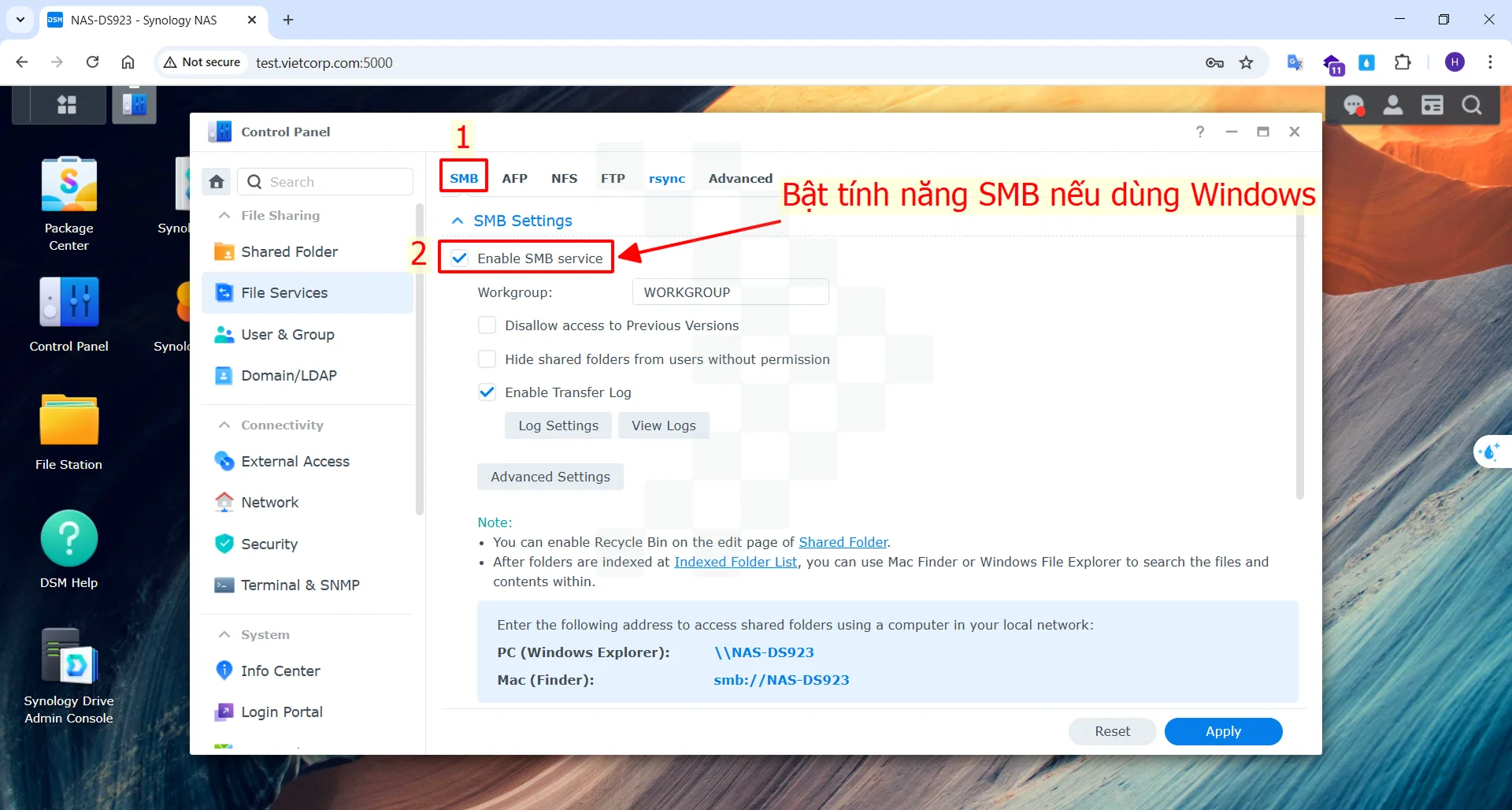This screenshot has width=1512, height=810.
Task: Open External Access settings
Action: pyautogui.click(x=307, y=461)
